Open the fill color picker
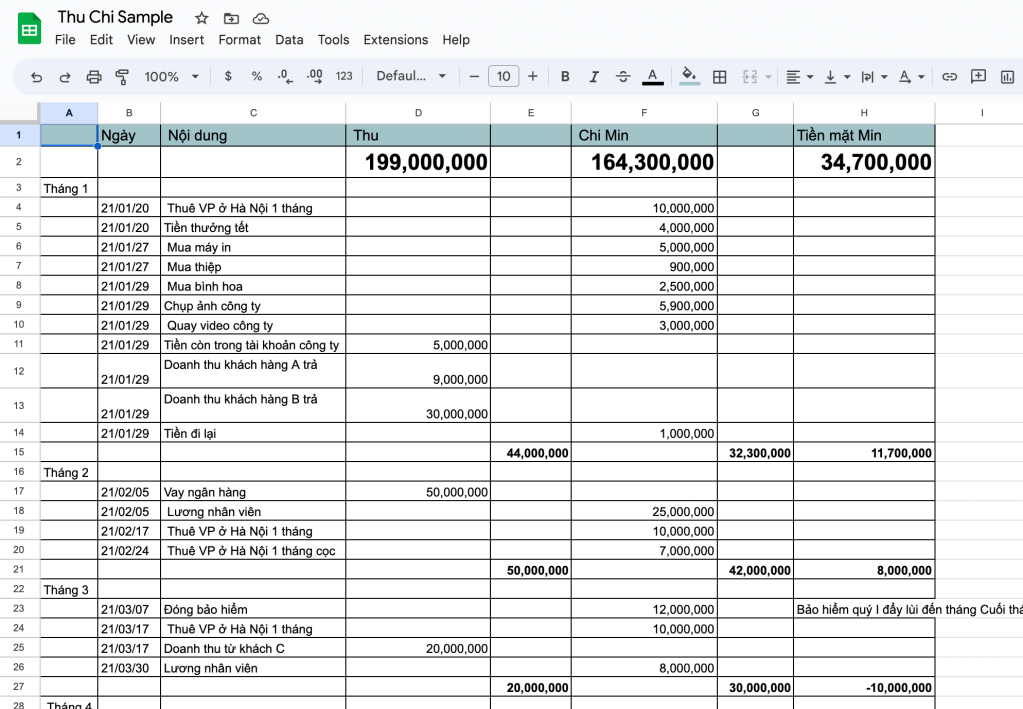 coord(689,76)
